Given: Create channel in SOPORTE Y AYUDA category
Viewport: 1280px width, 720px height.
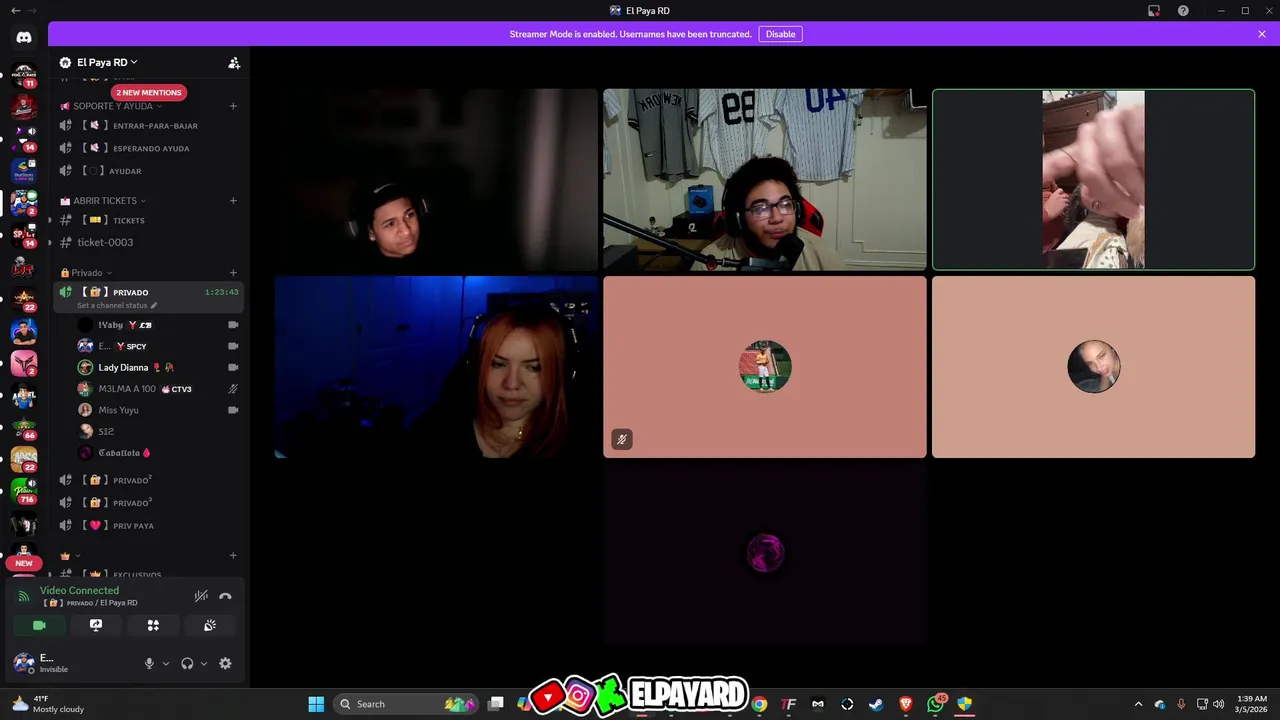Looking at the screenshot, I should 233,106.
